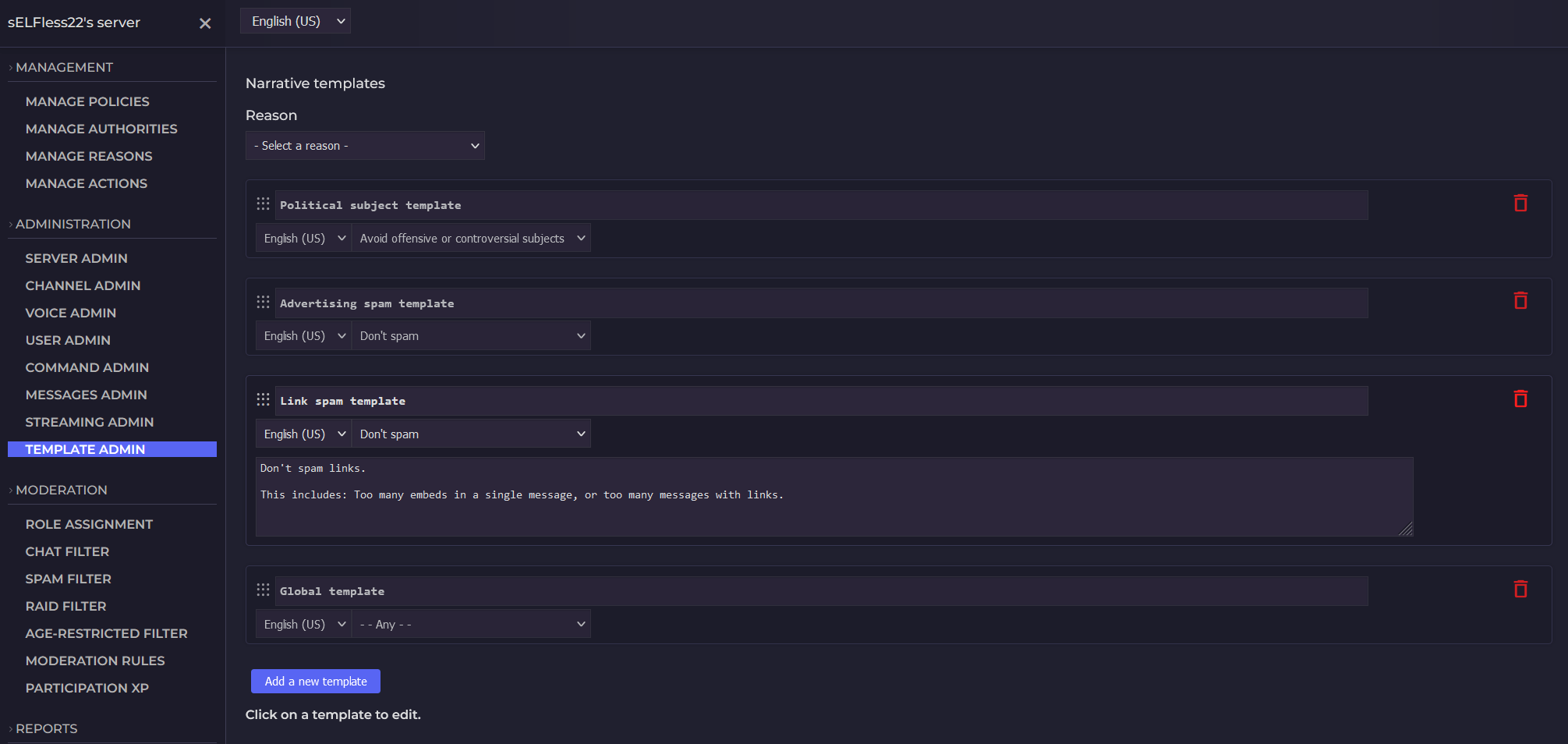Change language for the Link spam template
The image size is (1568, 744).
[x=303, y=433]
